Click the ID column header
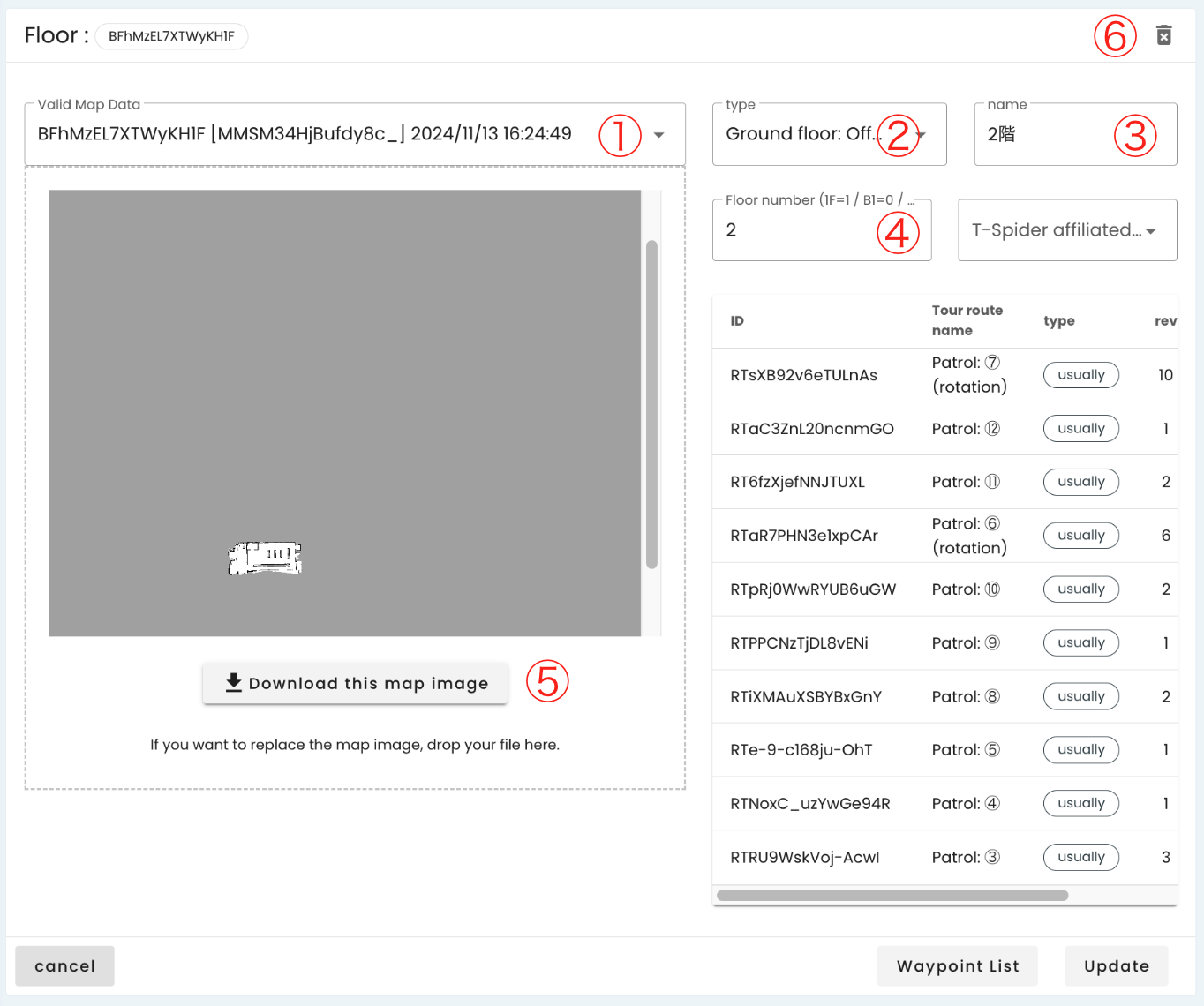Viewport: 1204px width, 1006px height. pyautogui.click(x=737, y=321)
